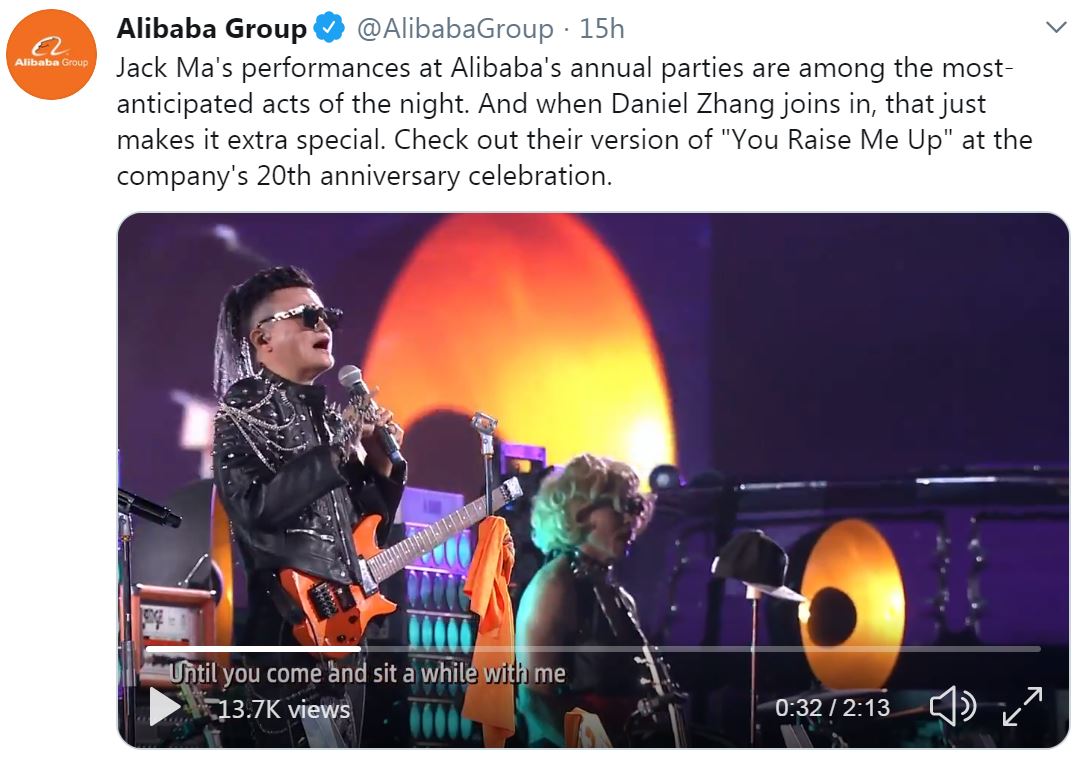Click the 0:32 / 2:13 time display
The height and width of the screenshot is (764, 1076).
click(x=832, y=708)
